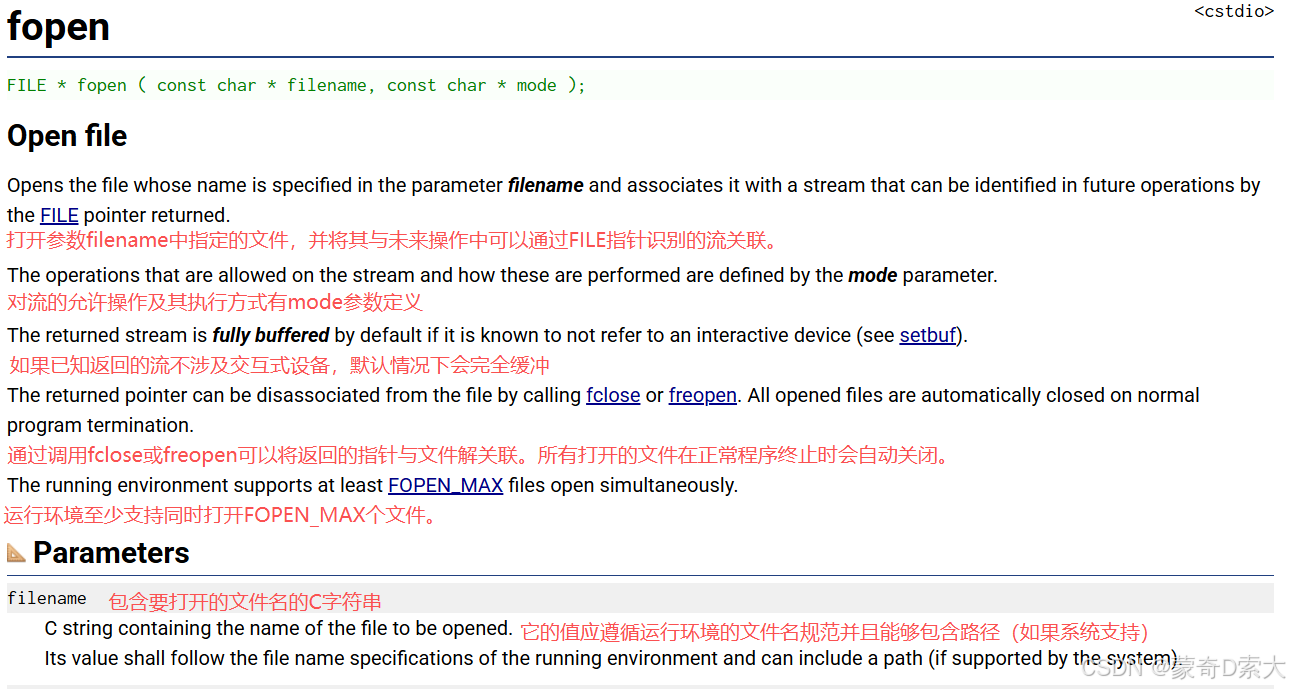Click the red annotation '对流的允许操作'
The image size is (1290, 689).
click(x=215, y=301)
